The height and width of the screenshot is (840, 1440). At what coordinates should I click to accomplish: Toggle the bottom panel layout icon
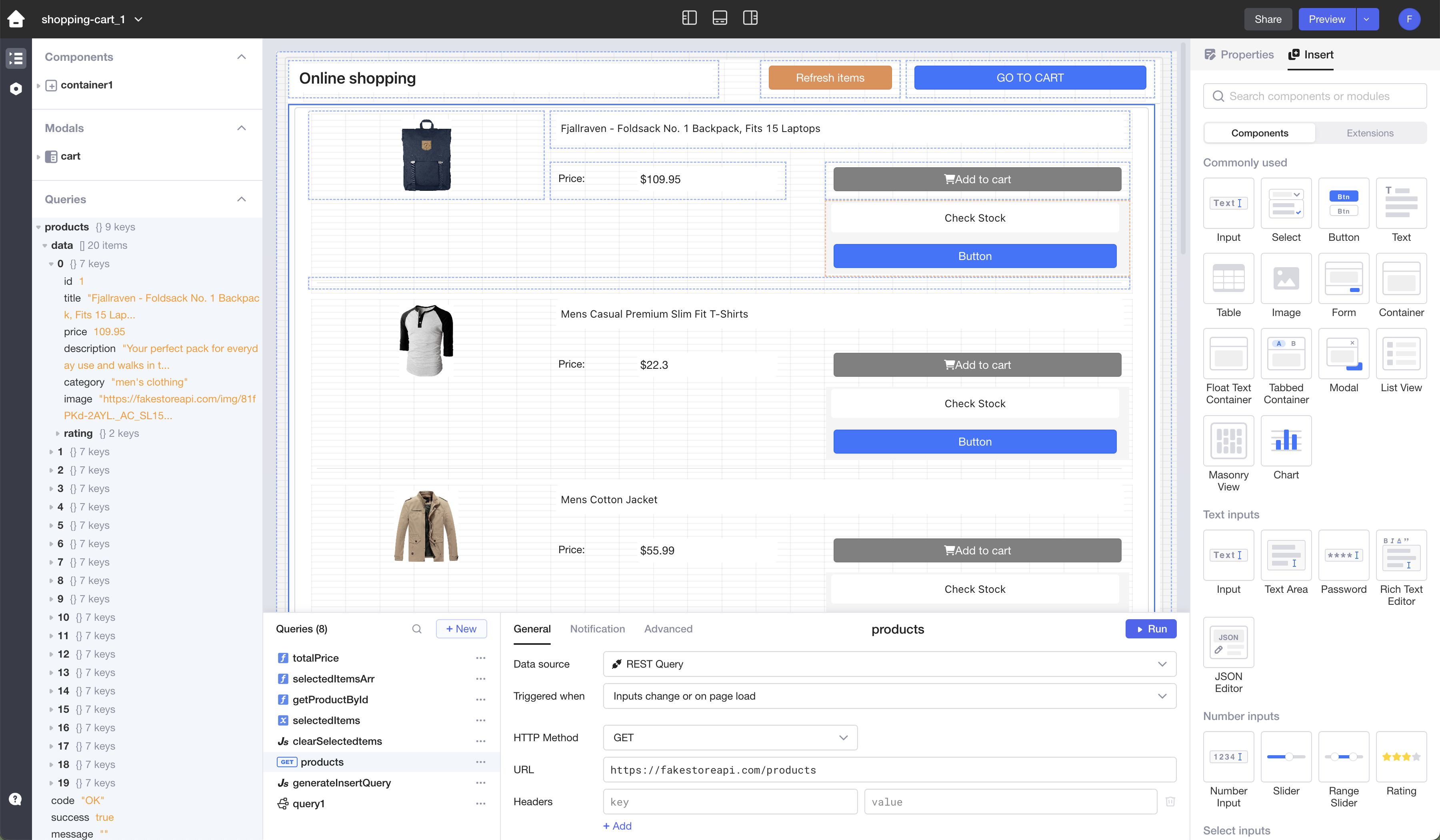pyautogui.click(x=720, y=18)
